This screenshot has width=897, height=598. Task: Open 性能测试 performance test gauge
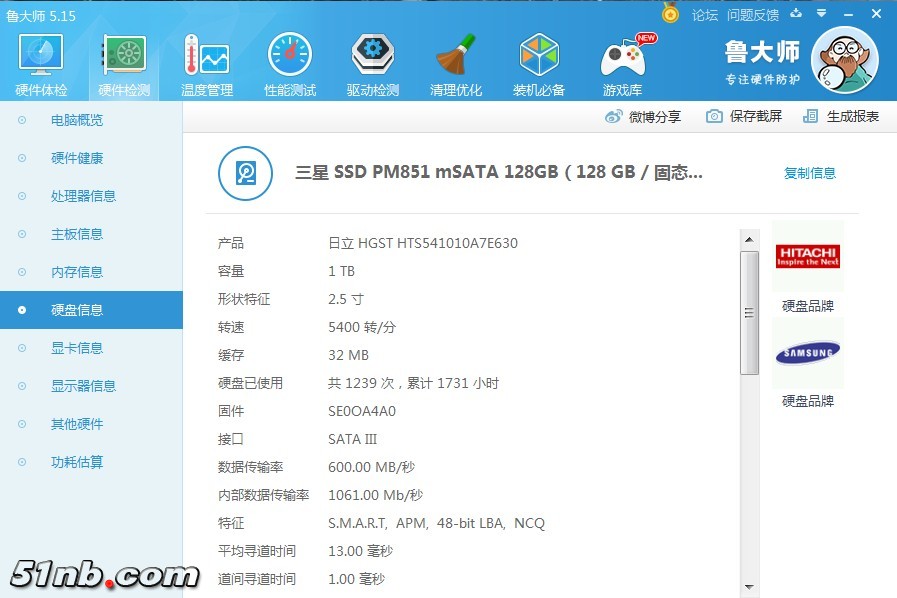coord(290,65)
